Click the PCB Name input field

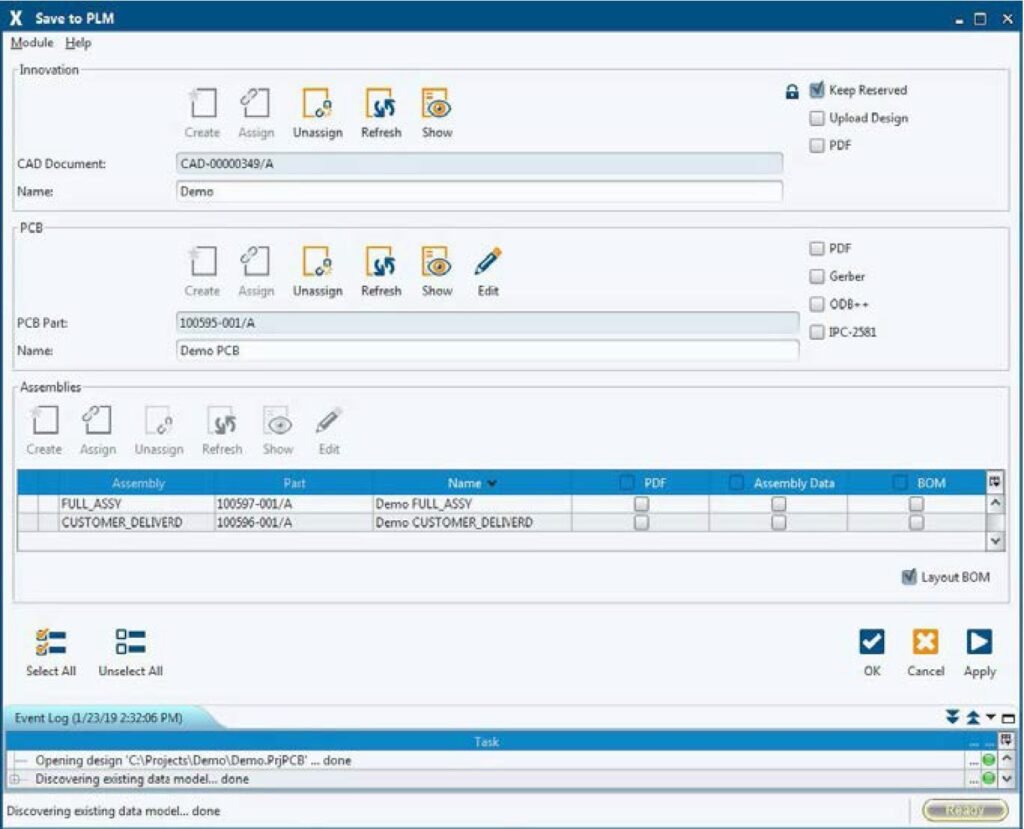pos(487,351)
